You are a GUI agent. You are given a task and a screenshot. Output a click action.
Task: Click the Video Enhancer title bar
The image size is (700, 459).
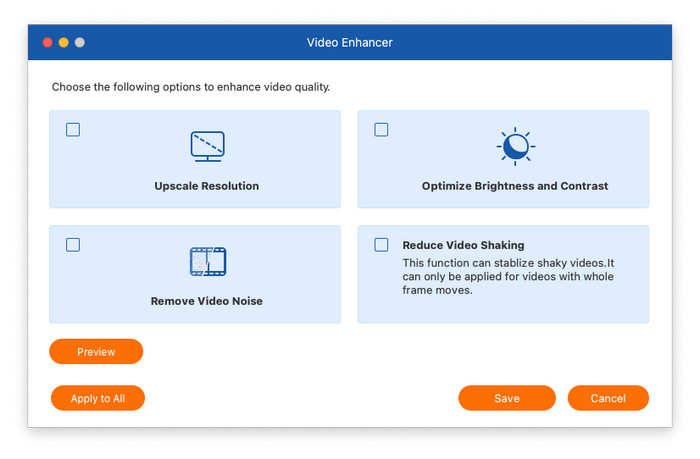point(350,43)
